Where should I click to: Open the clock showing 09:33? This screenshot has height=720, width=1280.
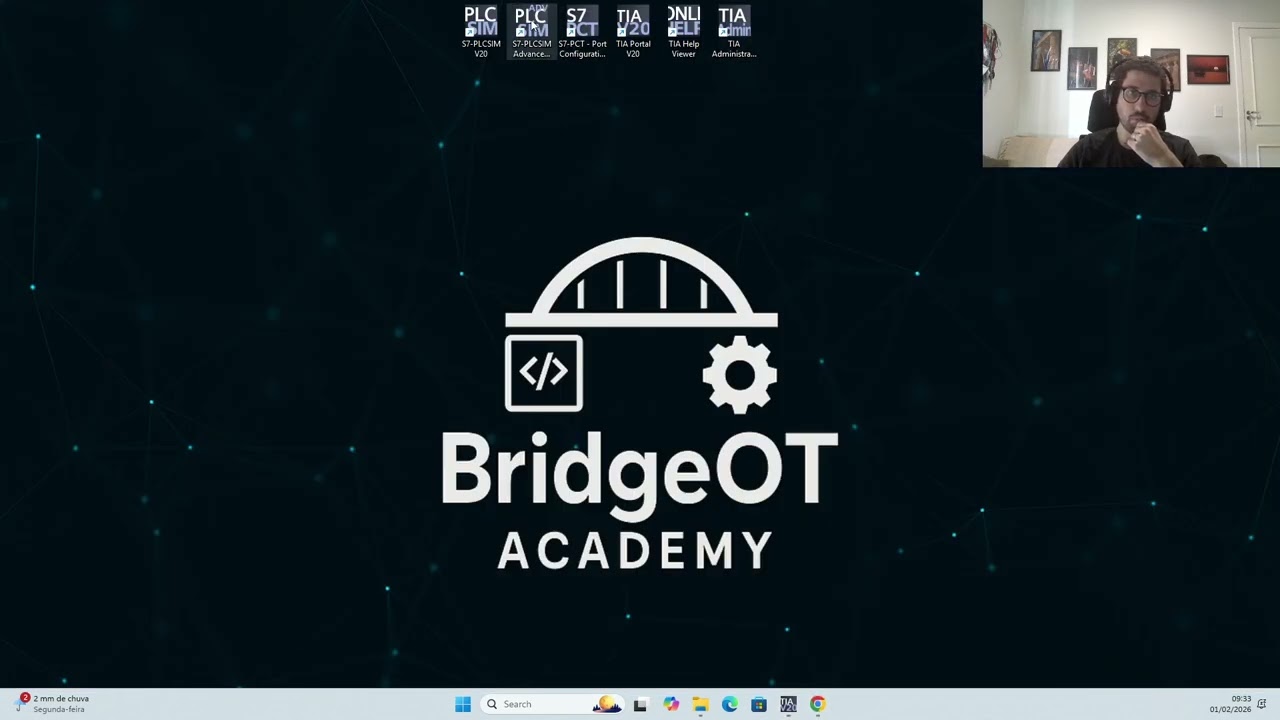pyautogui.click(x=1230, y=704)
